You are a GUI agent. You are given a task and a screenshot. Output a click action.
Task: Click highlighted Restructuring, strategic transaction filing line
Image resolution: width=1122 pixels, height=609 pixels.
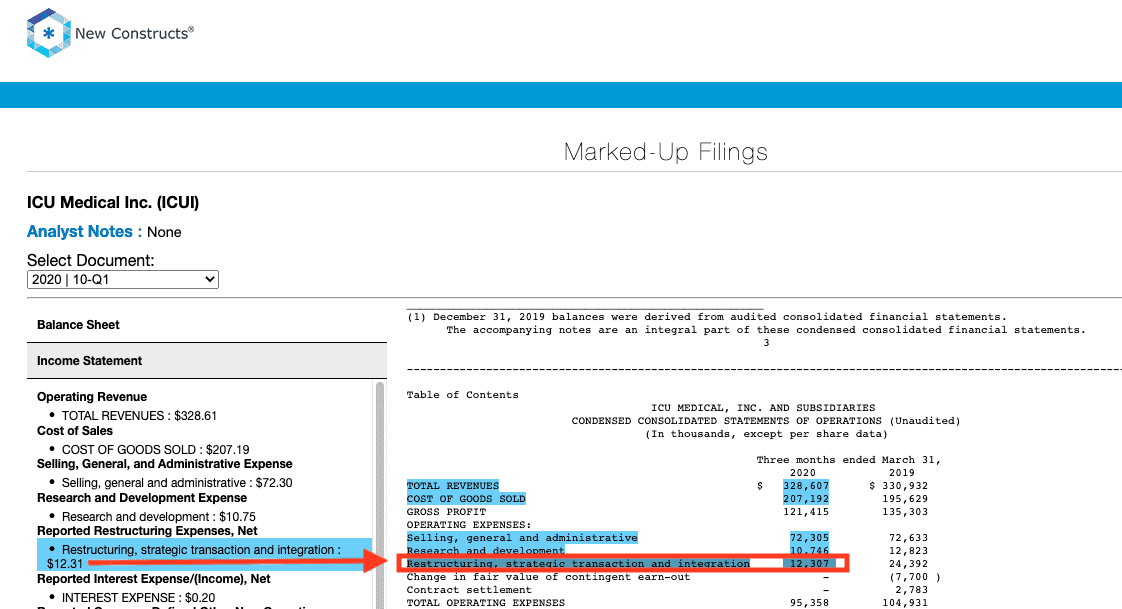click(578, 564)
